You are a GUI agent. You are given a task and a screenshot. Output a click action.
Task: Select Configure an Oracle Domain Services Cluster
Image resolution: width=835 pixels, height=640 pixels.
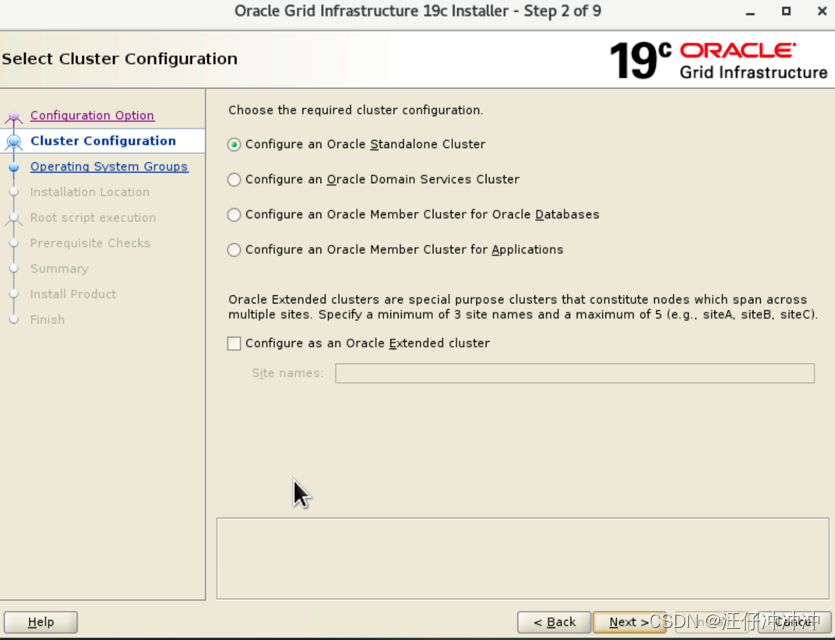[233, 180]
